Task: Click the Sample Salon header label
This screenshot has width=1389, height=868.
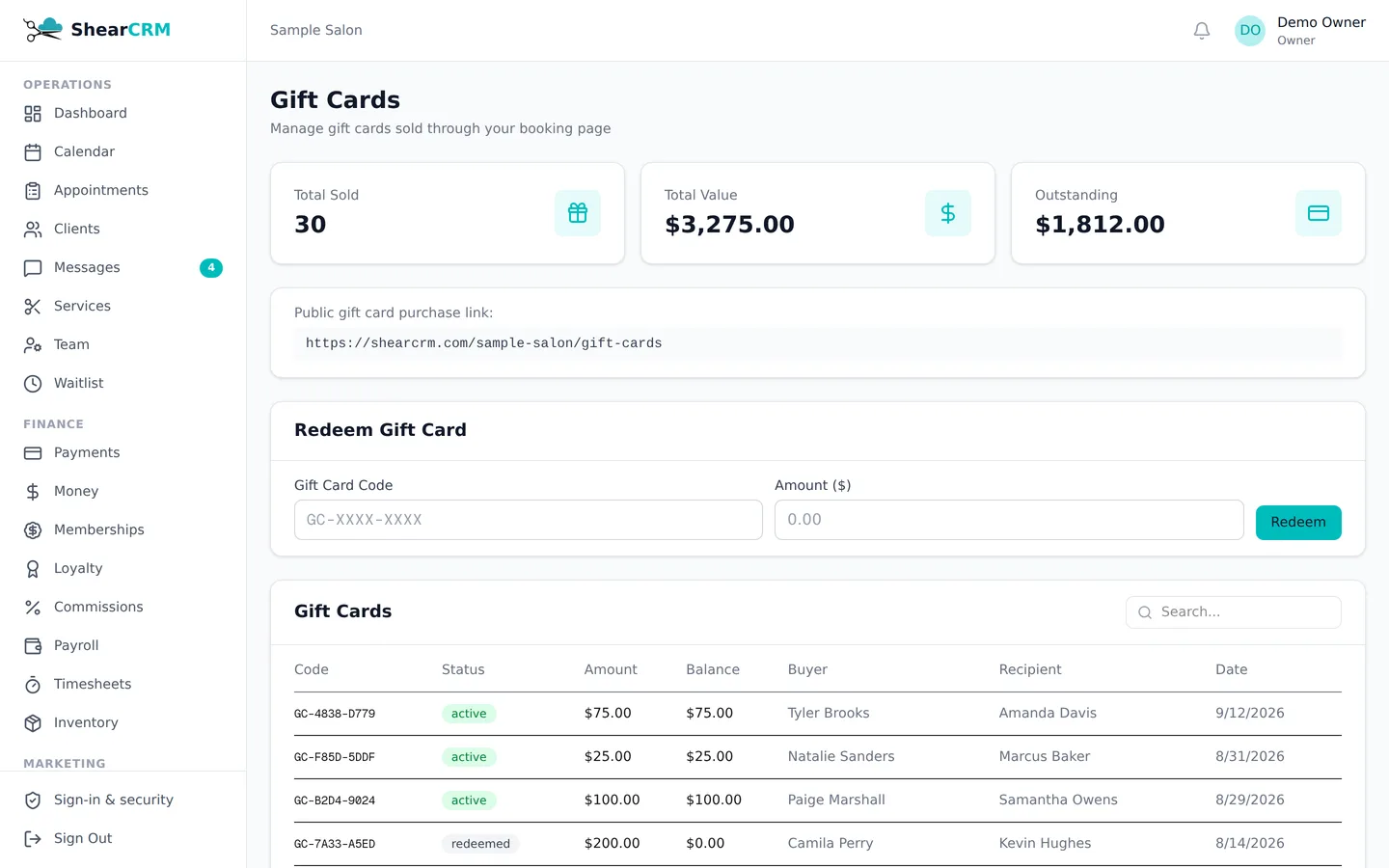Action: (316, 31)
